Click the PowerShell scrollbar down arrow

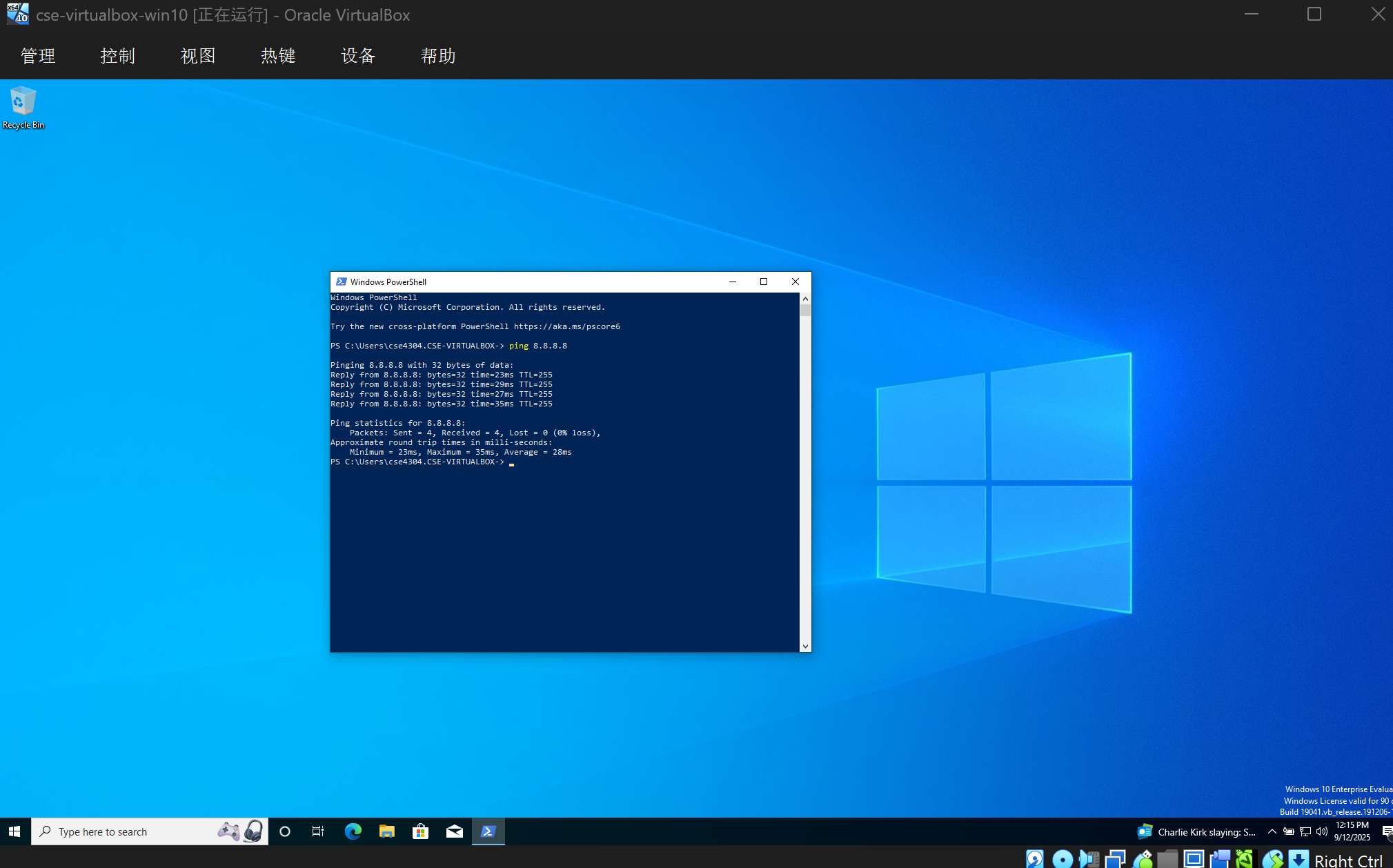tap(805, 647)
